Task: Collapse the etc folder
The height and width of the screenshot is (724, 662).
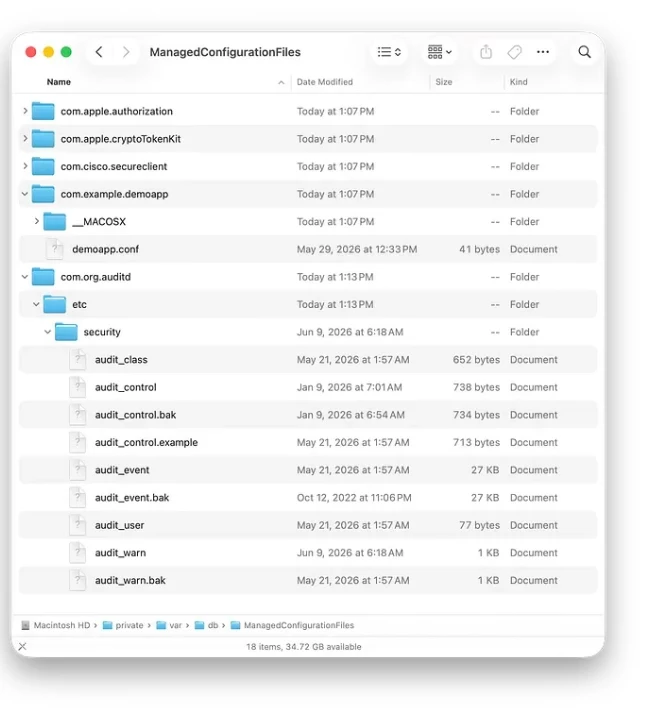Action: point(36,304)
